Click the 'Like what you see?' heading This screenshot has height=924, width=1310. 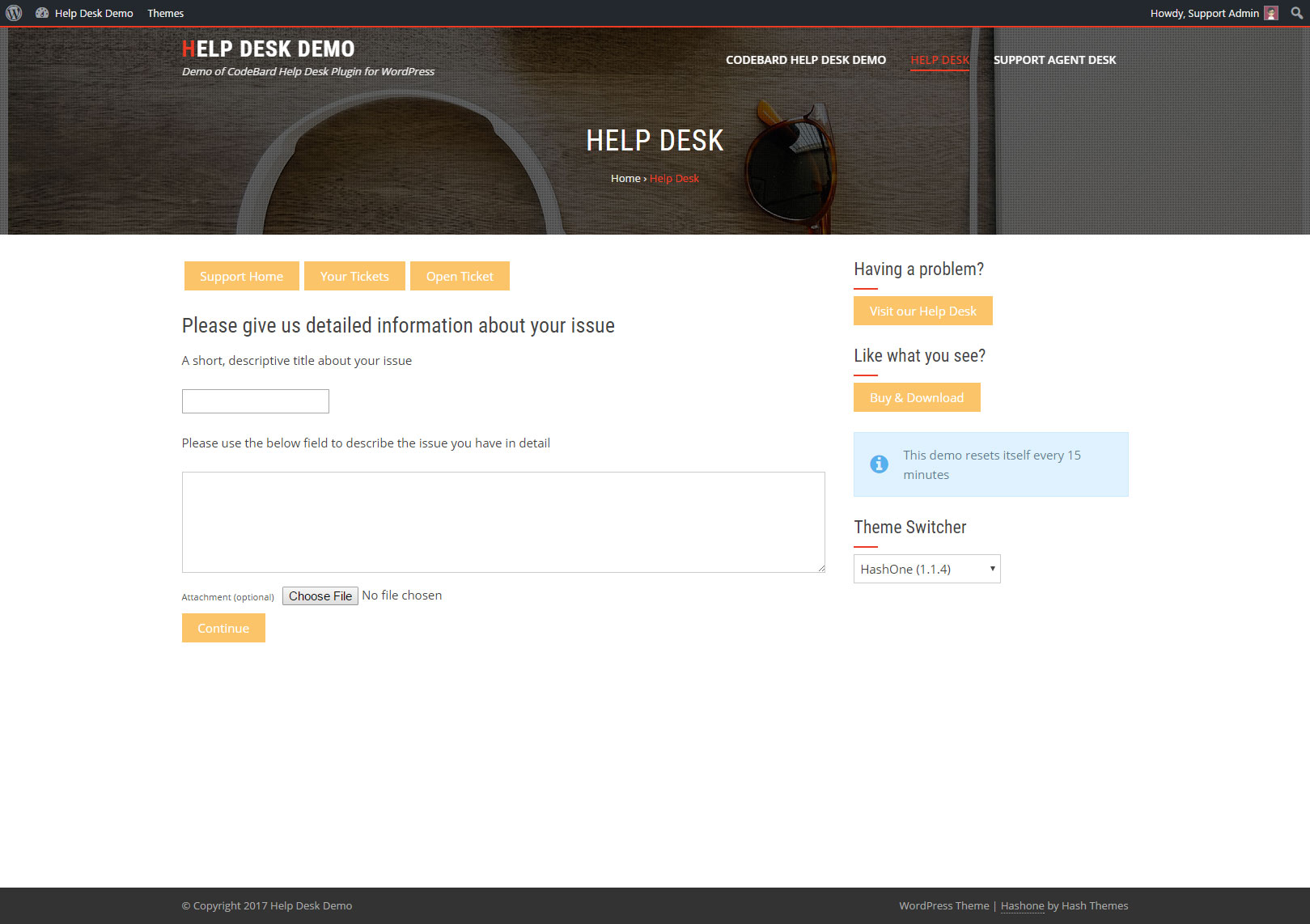(x=920, y=356)
